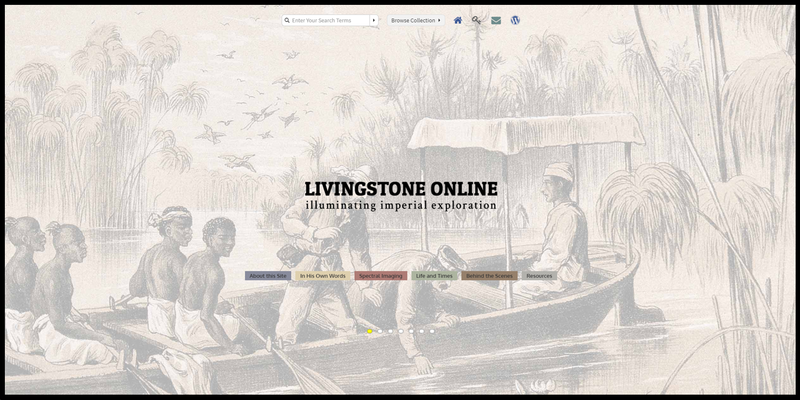Image resolution: width=800 pixels, height=400 pixels.
Task: Select the fourth slideshow dot
Action: pyautogui.click(x=401, y=331)
